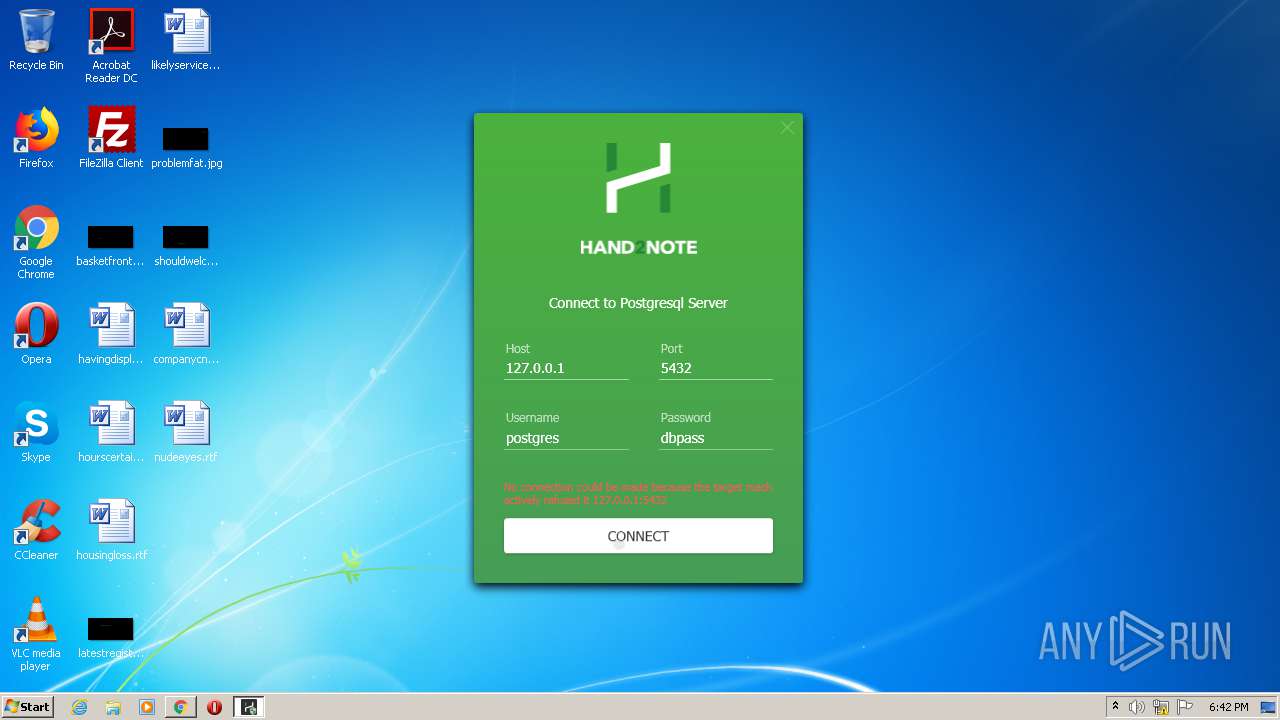Edit the Username field postgres
The height and width of the screenshot is (720, 1280).
[x=566, y=438]
